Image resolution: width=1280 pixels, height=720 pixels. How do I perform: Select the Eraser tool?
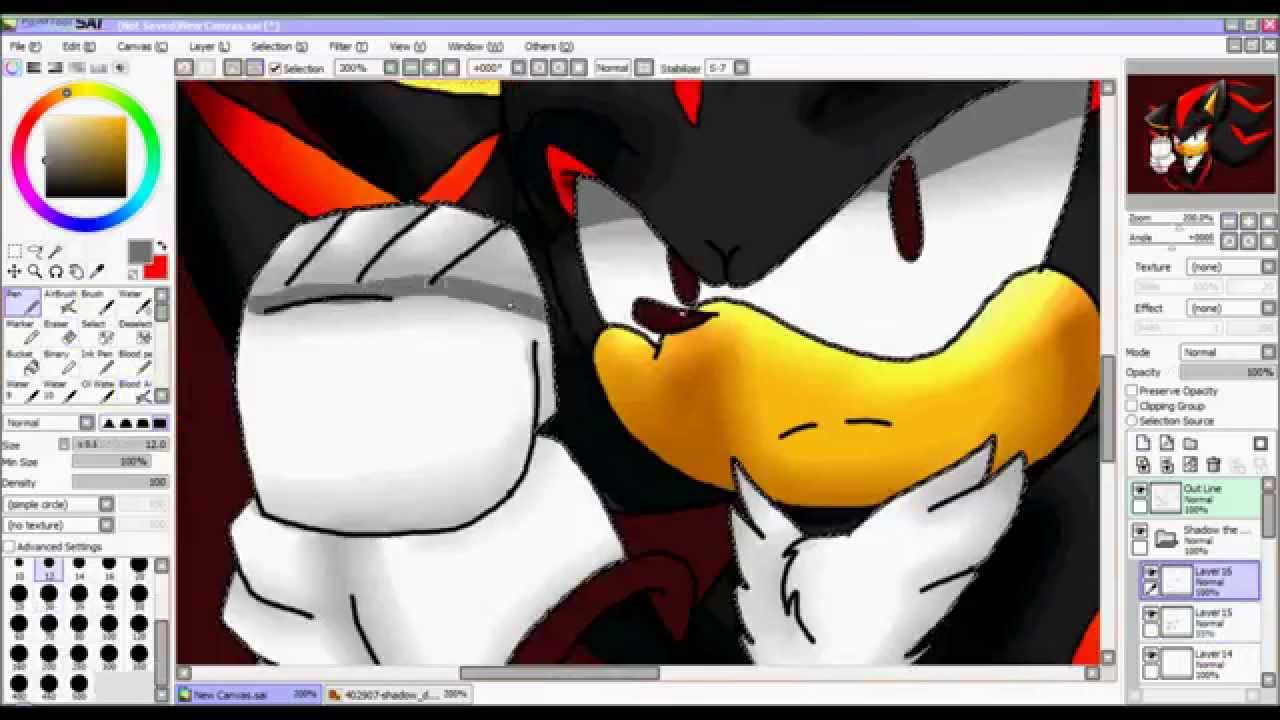(x=59, y=333)
